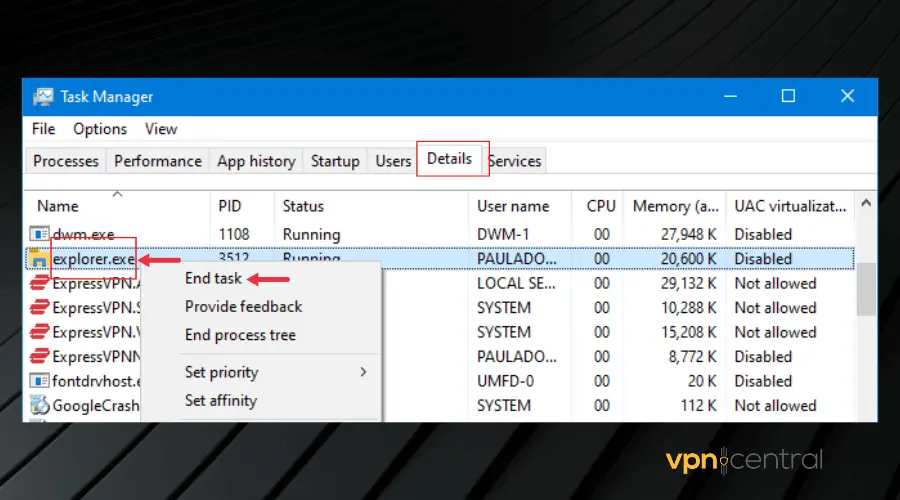Click the ExpressVPNN process icon

coord(39,356)
